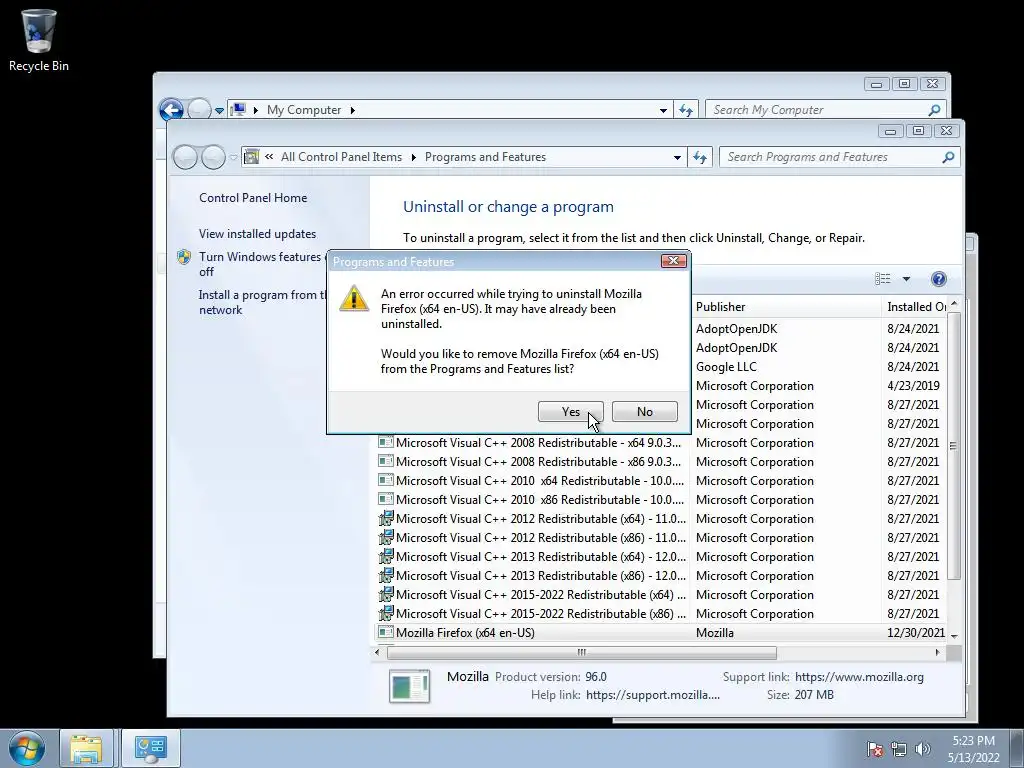Click Google LLC publisher cell
The image size is (1024, 768).
click(x=726, y=367)
